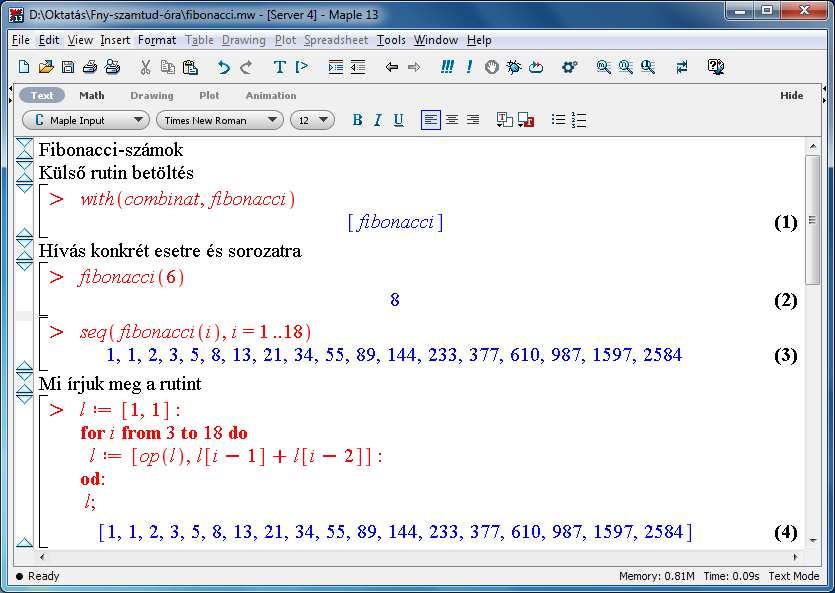Viewport: 835px width, 593px height.
Task: Insert plain text with the T icon
Action: pyautogui.click(x=279, y=67)
